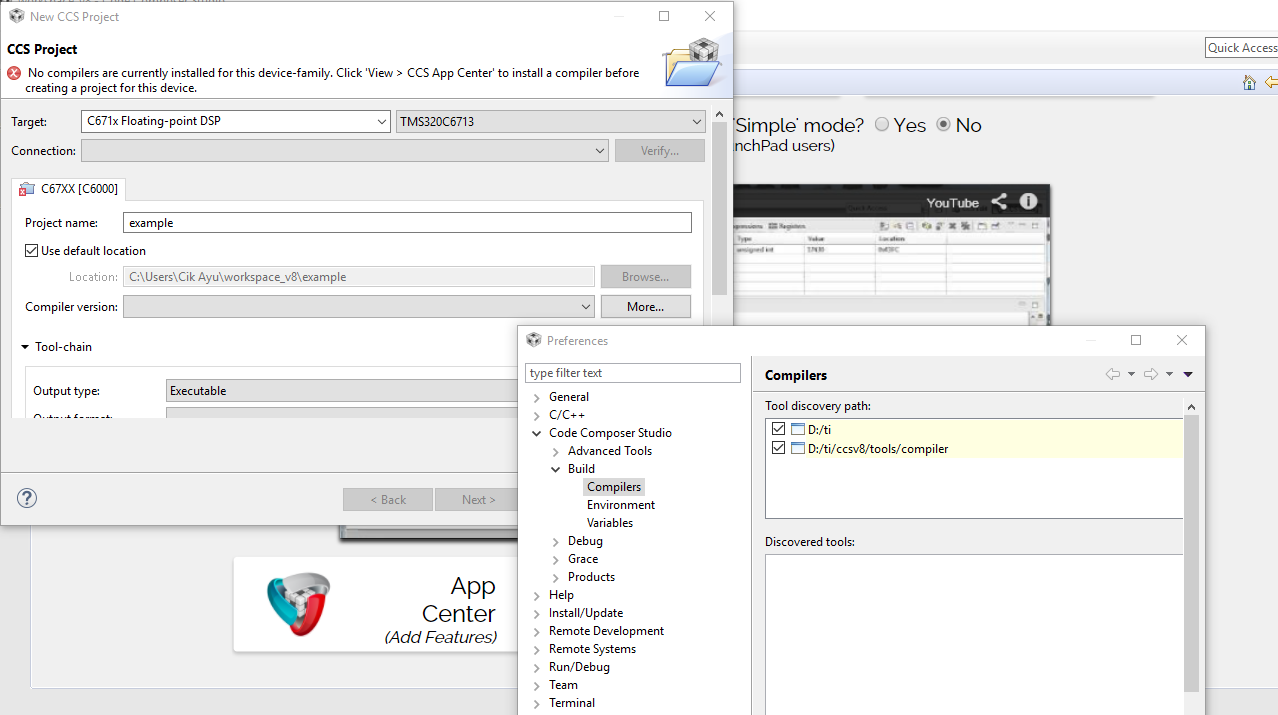The width and height of the screenshot is (1278, 715).
Task: Toggle the Use default location checkbox
Action: (32, 251)
